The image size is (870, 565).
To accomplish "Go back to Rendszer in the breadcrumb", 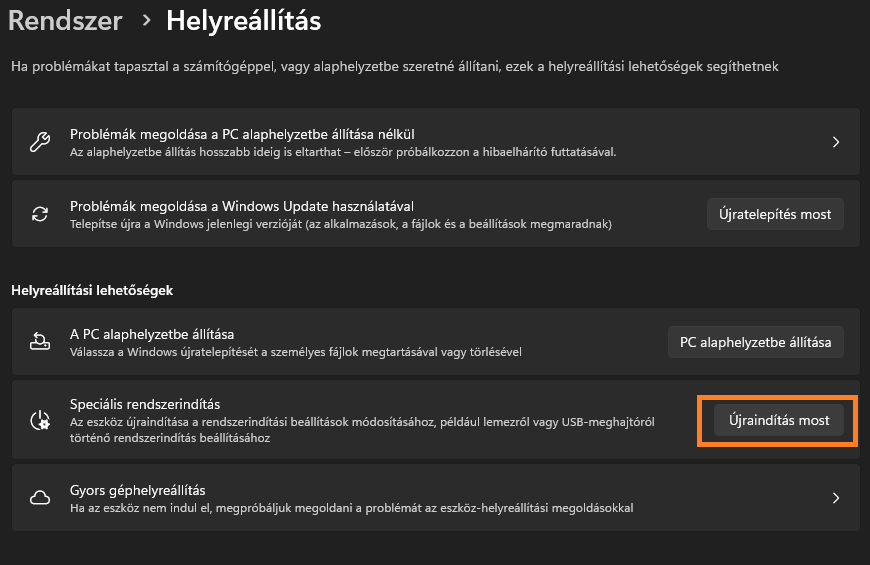I will pos(65,20).
